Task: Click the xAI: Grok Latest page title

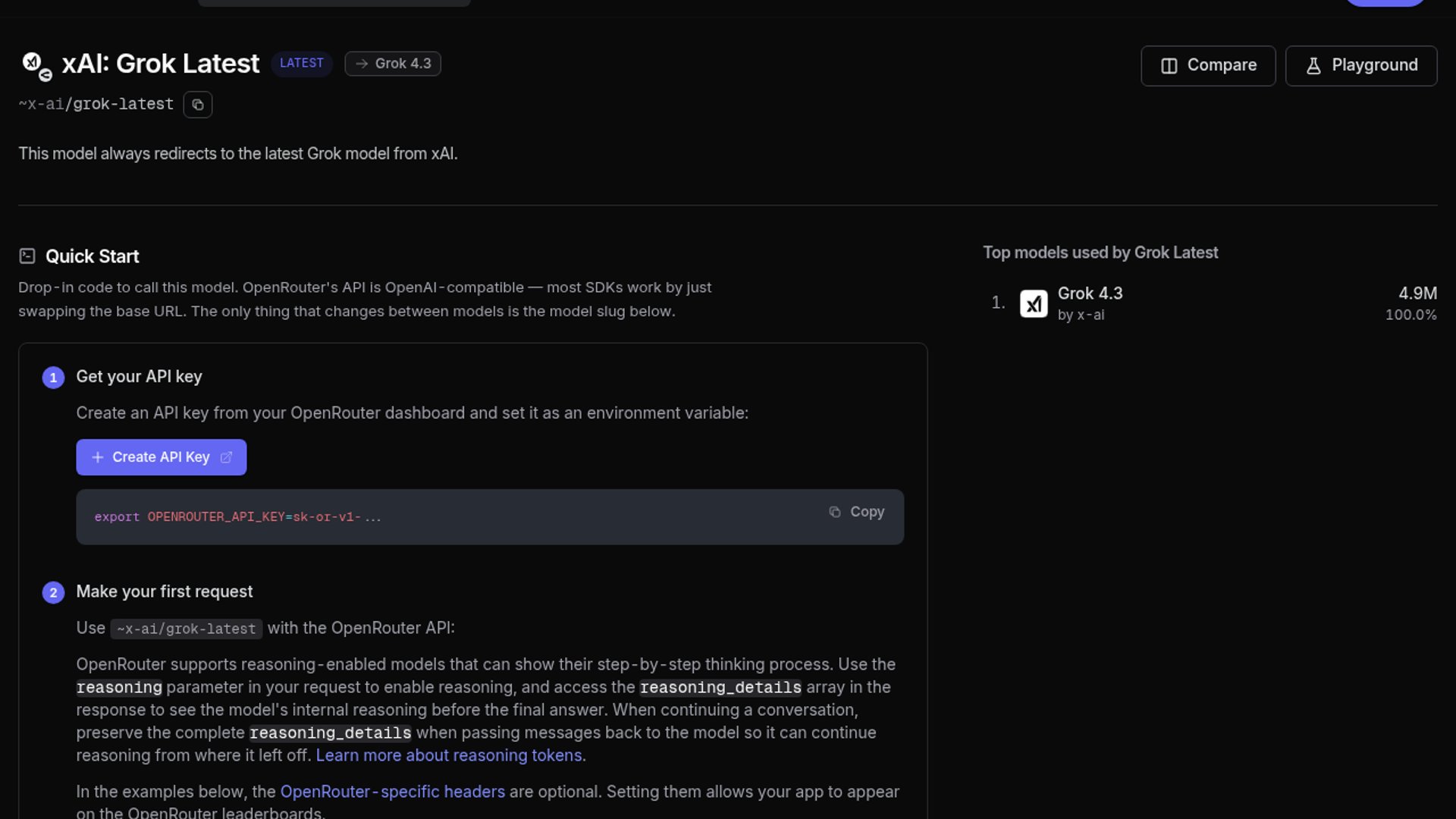Action: [161, 64]
